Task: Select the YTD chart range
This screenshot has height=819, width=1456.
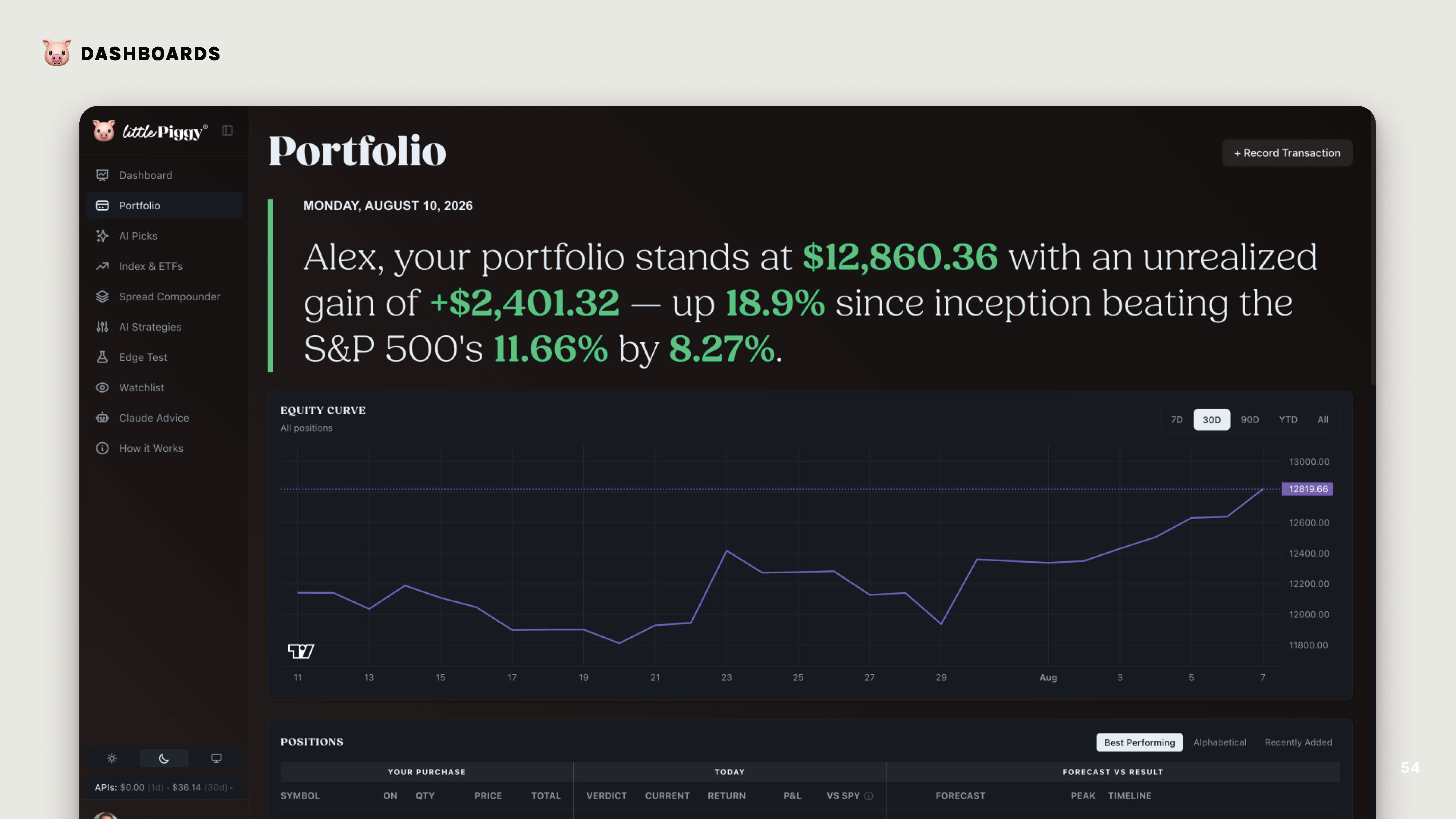Action: (x=1288, y=419)
